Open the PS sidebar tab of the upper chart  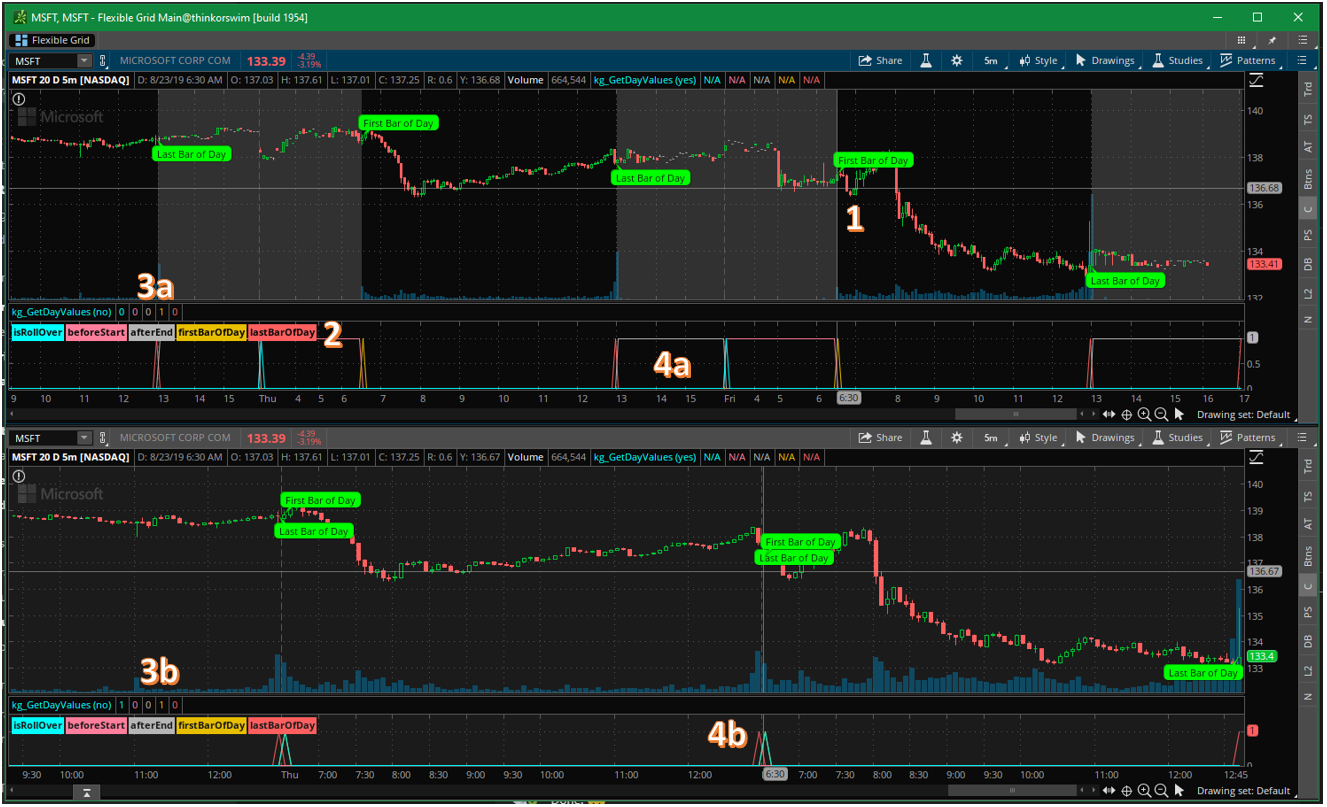pos(1309,236)
